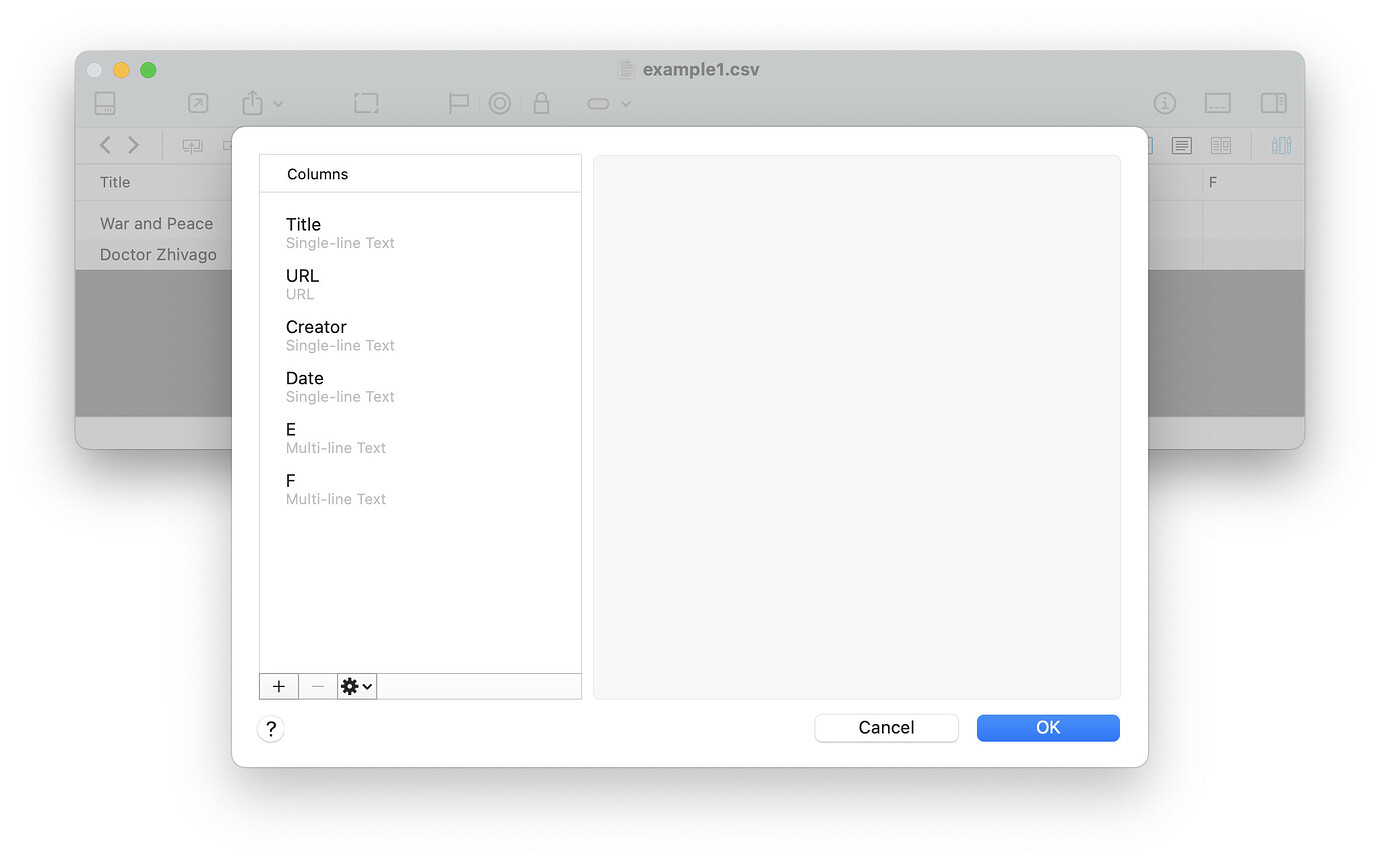
Task: Click the selection brackets toolbar icon
Action: (366, 103)
